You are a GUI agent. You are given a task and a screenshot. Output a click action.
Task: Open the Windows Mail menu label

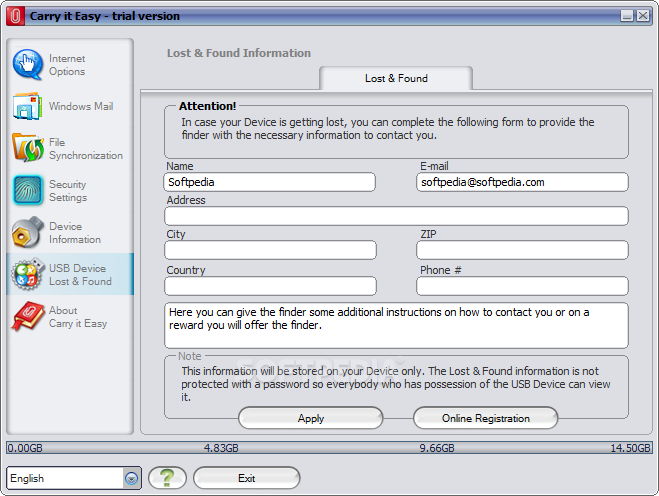(x=81, y=106)
